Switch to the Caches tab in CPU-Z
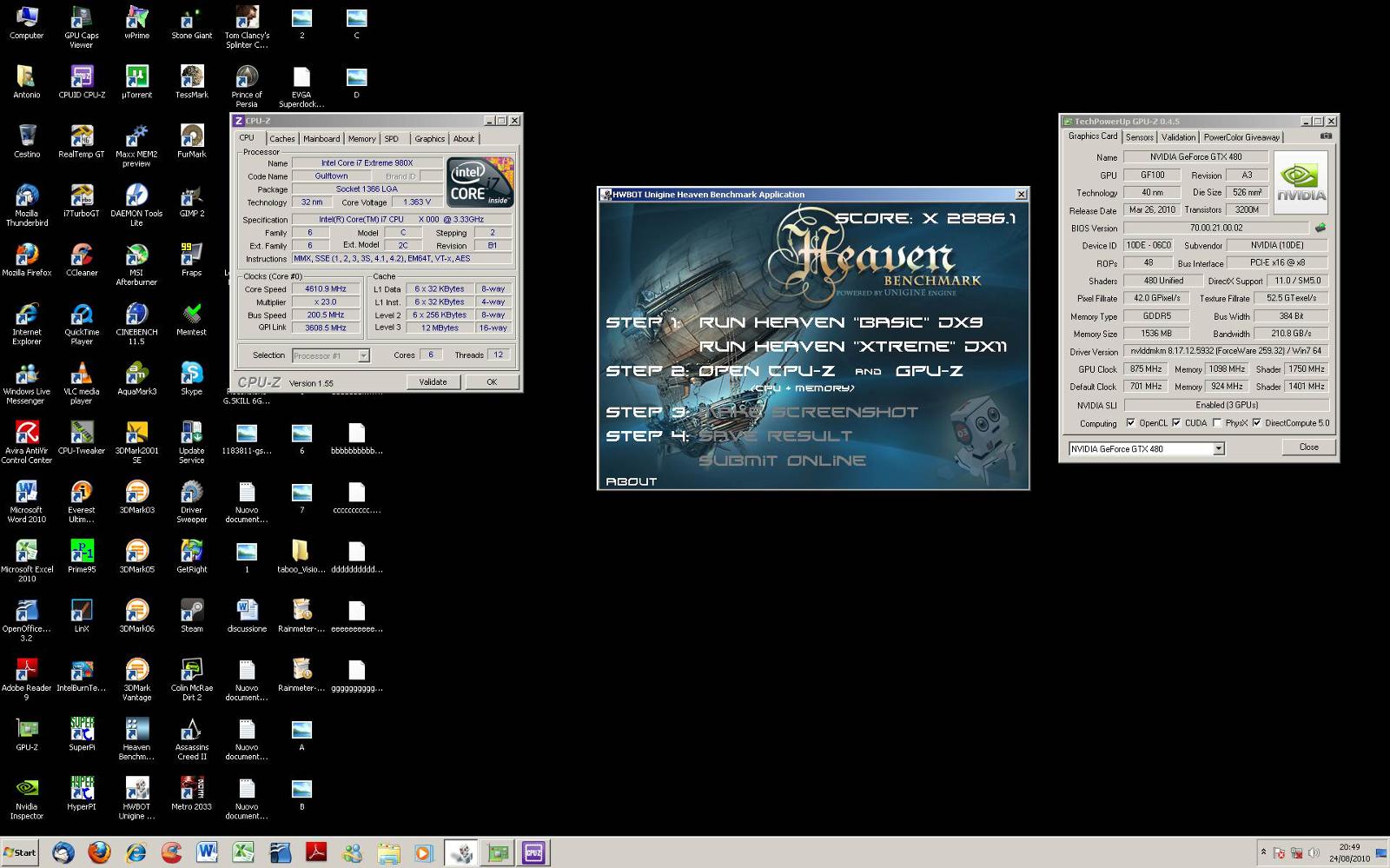Image resolution: width=1390 pixels, height=868 pixels. (x=281, y=139)
